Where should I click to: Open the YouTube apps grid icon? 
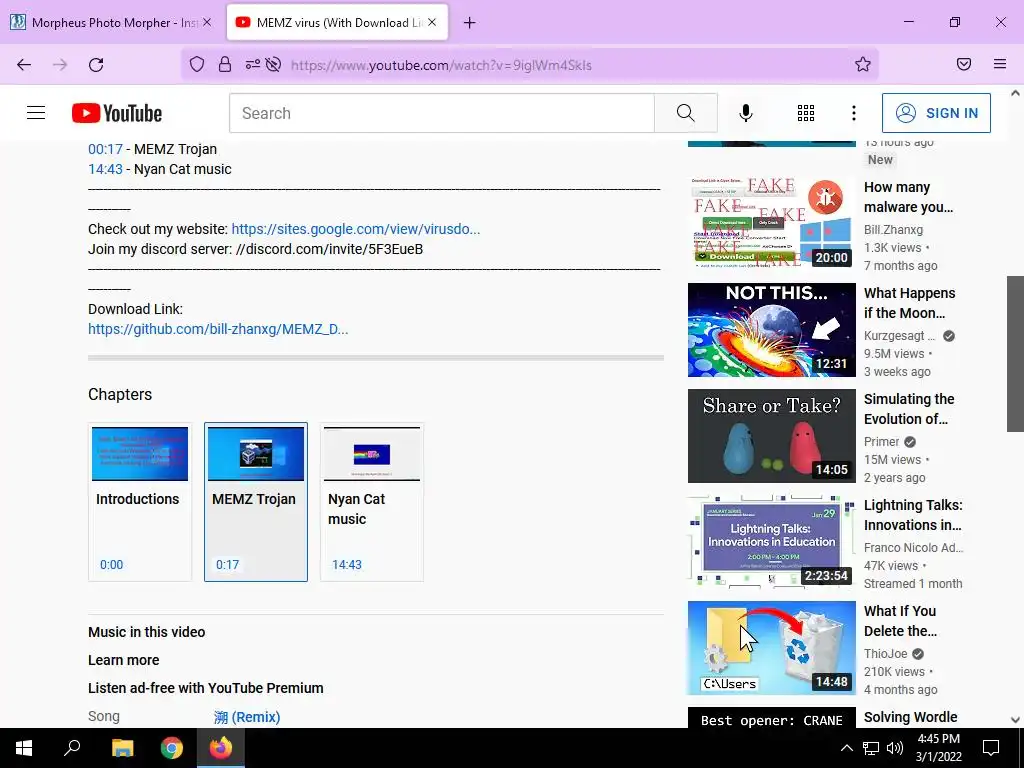coord(806,113)
